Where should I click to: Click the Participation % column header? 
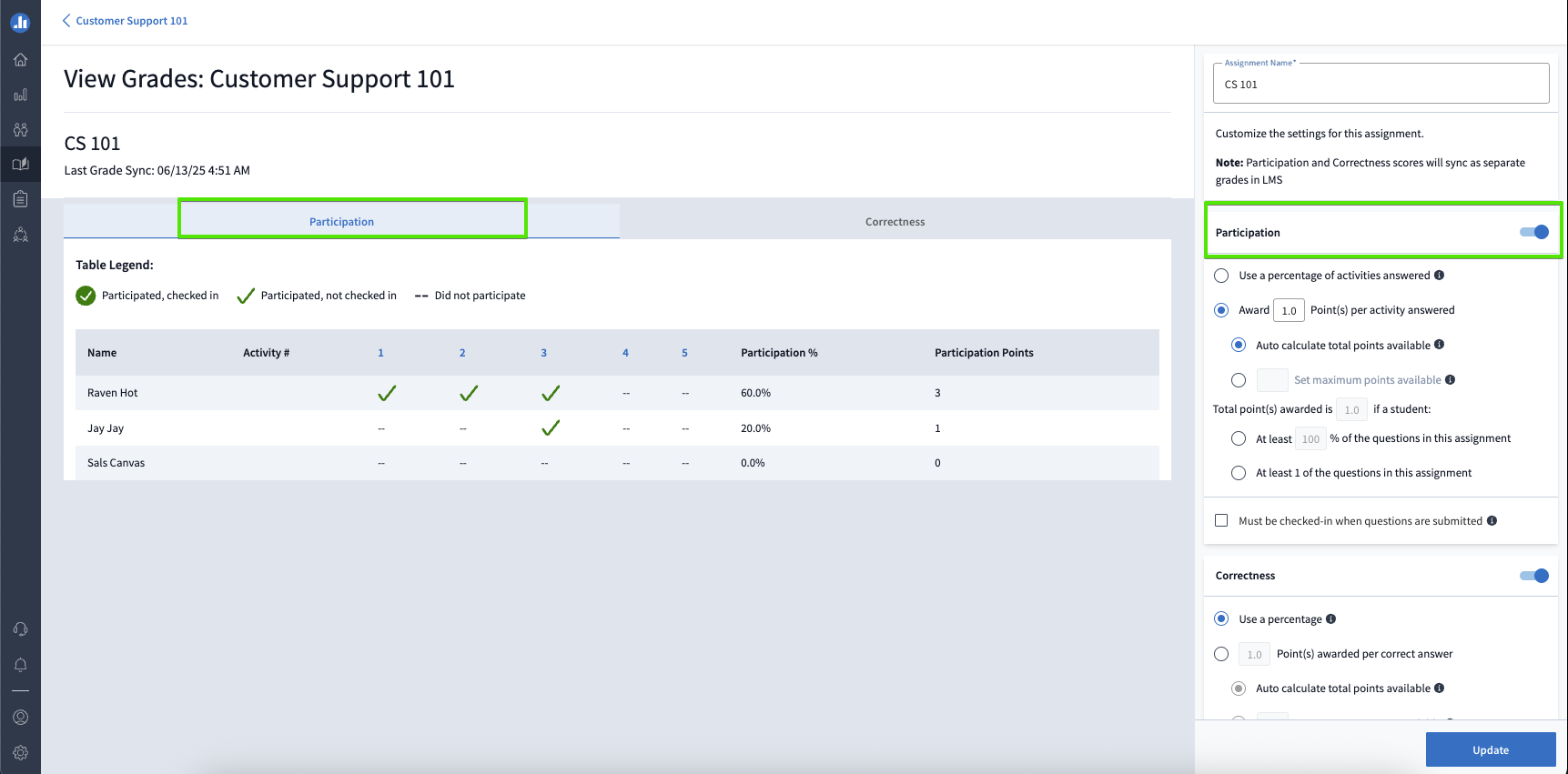coord(779,353)
